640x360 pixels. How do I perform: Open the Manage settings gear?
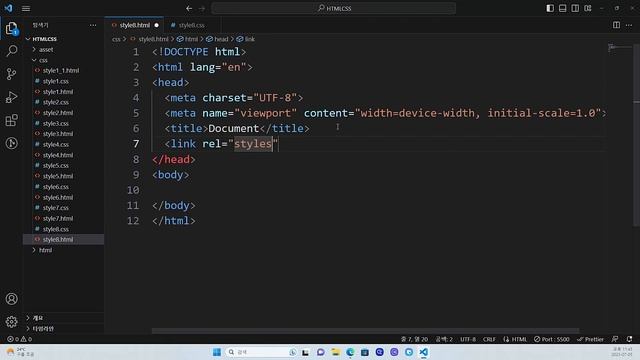(x=11, y=322)
